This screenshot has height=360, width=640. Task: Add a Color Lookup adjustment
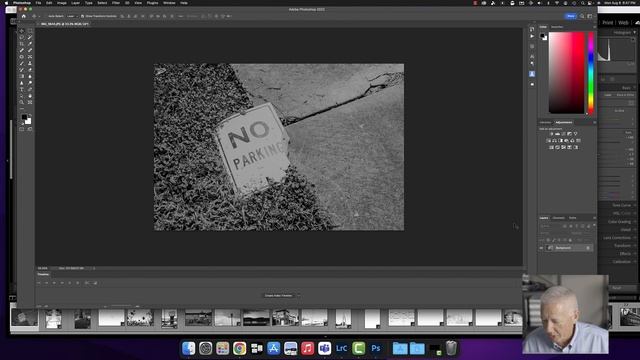[x=578, y=140]
